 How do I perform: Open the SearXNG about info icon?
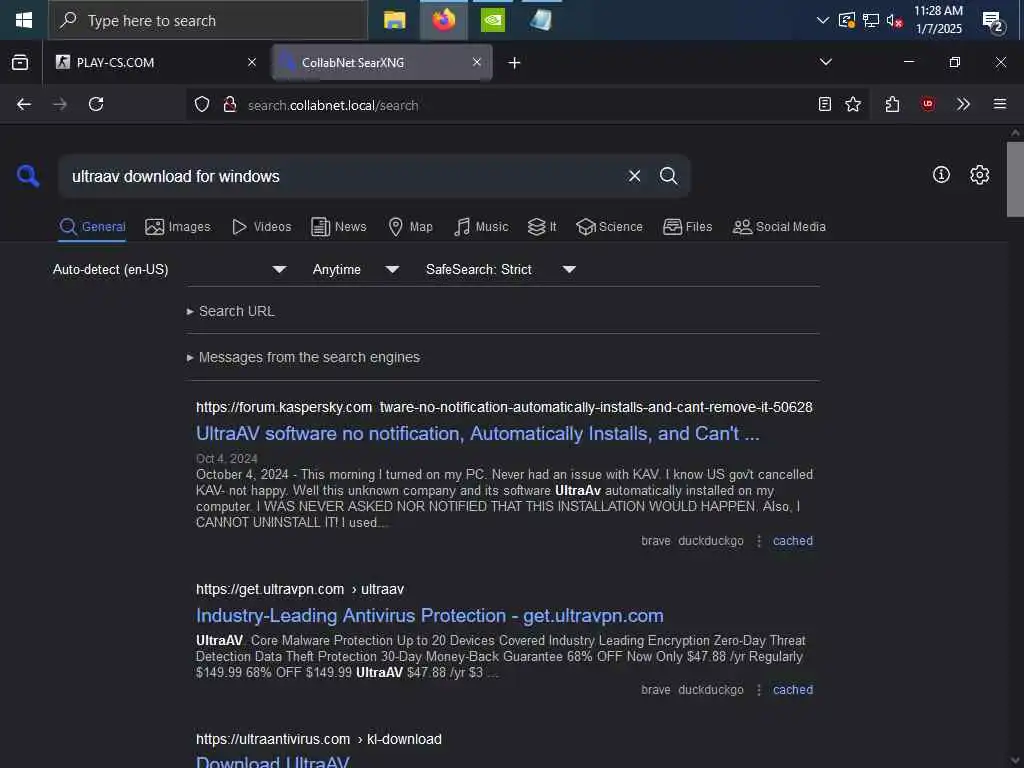941,174
